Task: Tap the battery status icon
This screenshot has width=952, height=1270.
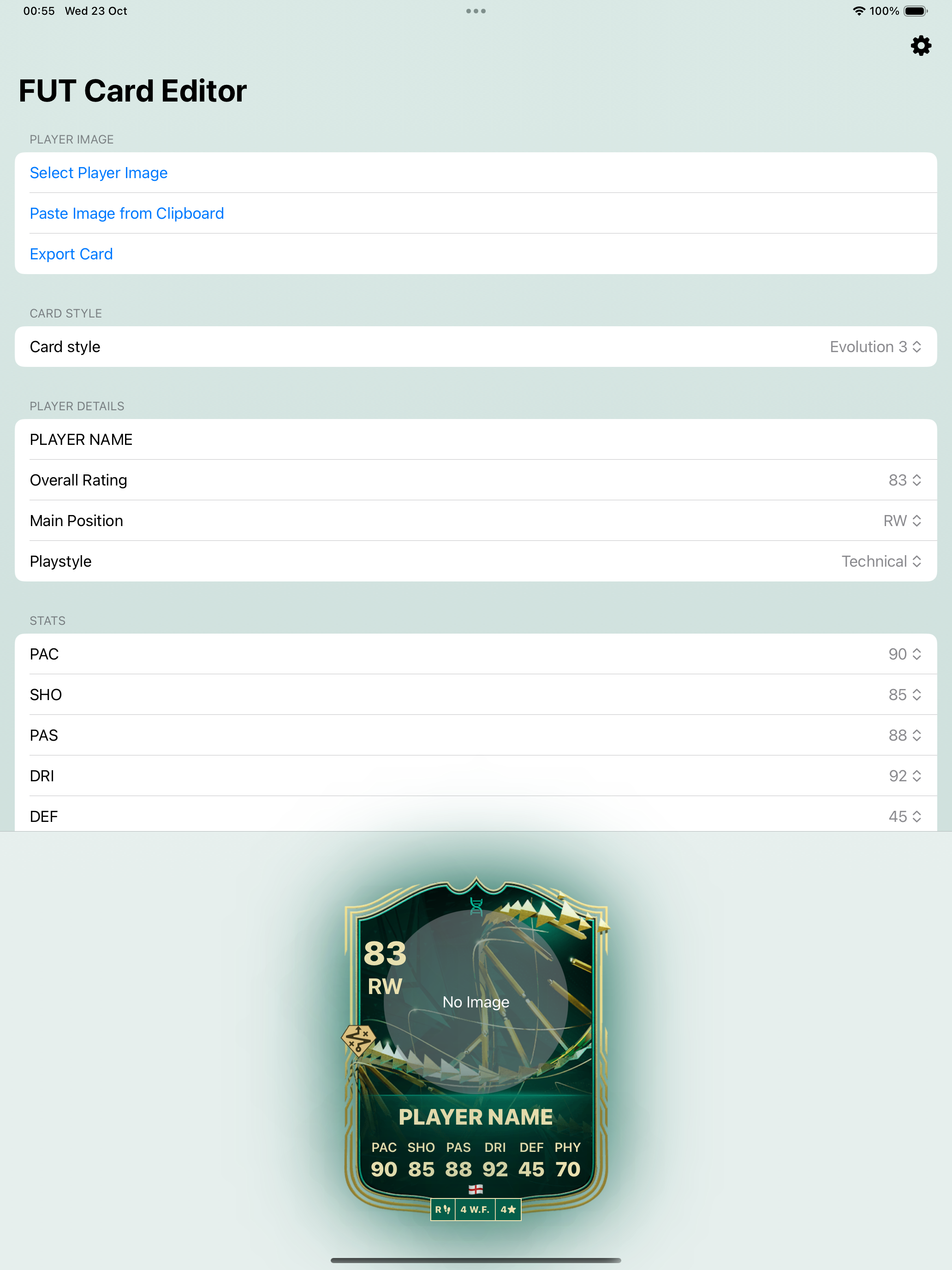Action: click(915, 11)
